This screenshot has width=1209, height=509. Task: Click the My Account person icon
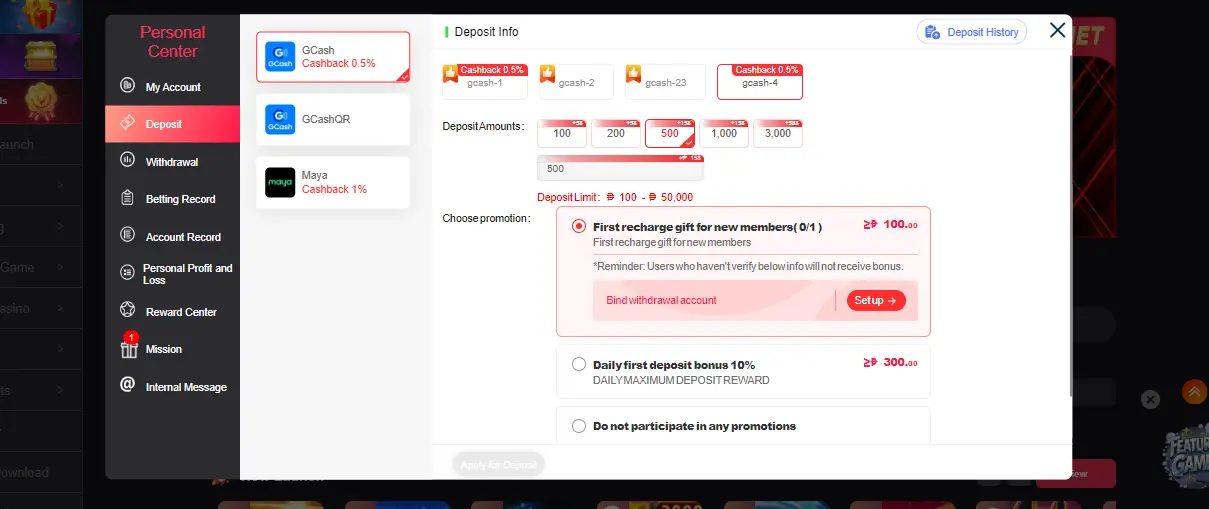tap(127, 85)
